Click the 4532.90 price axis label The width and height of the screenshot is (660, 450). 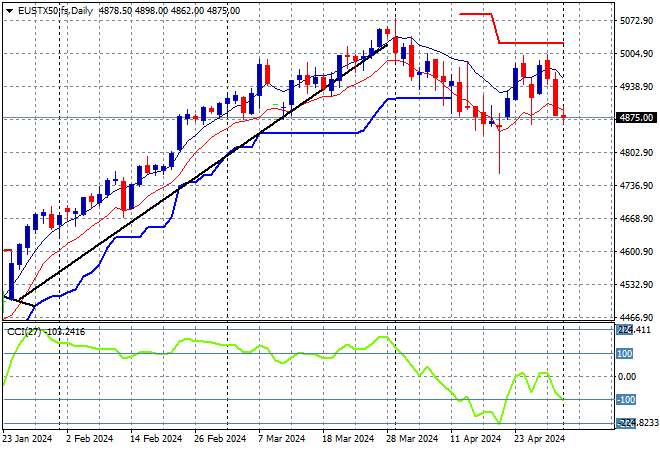pyautogui.click(x=636, y=285)
